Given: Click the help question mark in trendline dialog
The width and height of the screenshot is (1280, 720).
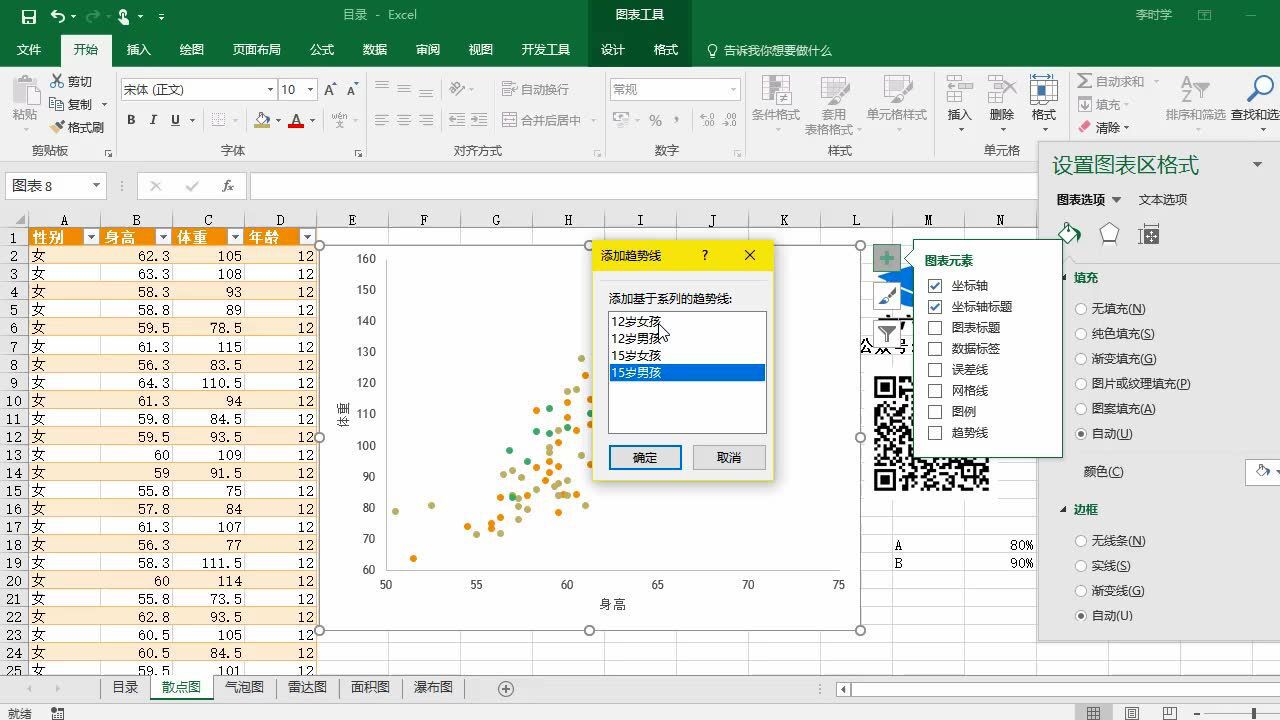Looking at the screenshot, I should click(704, 256).
